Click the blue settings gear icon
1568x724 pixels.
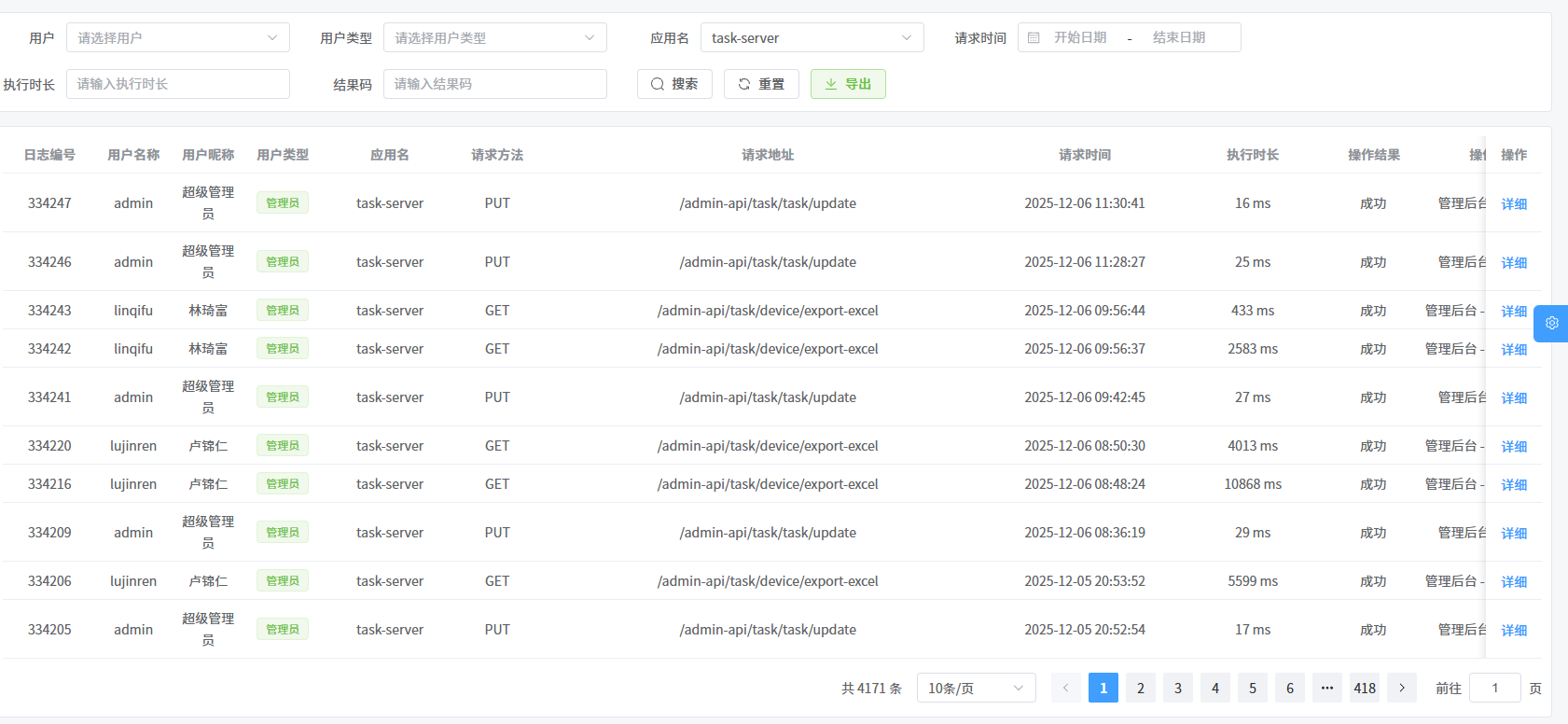click(1551, 323)
